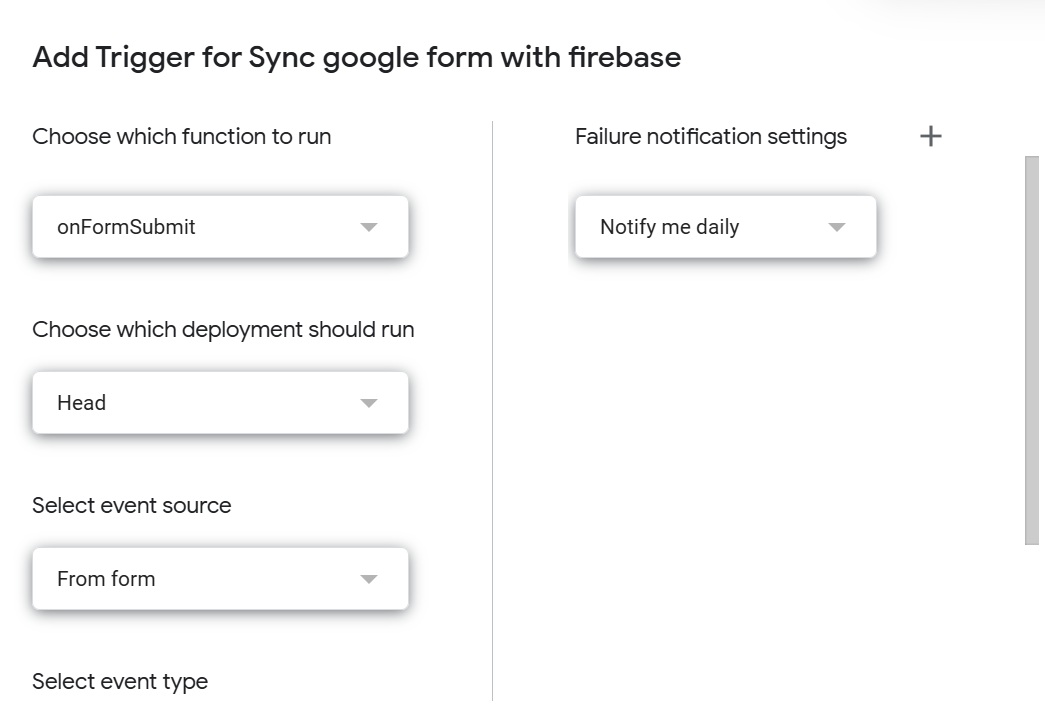
Task: Click the Select event type label
Action: (120, 681)
